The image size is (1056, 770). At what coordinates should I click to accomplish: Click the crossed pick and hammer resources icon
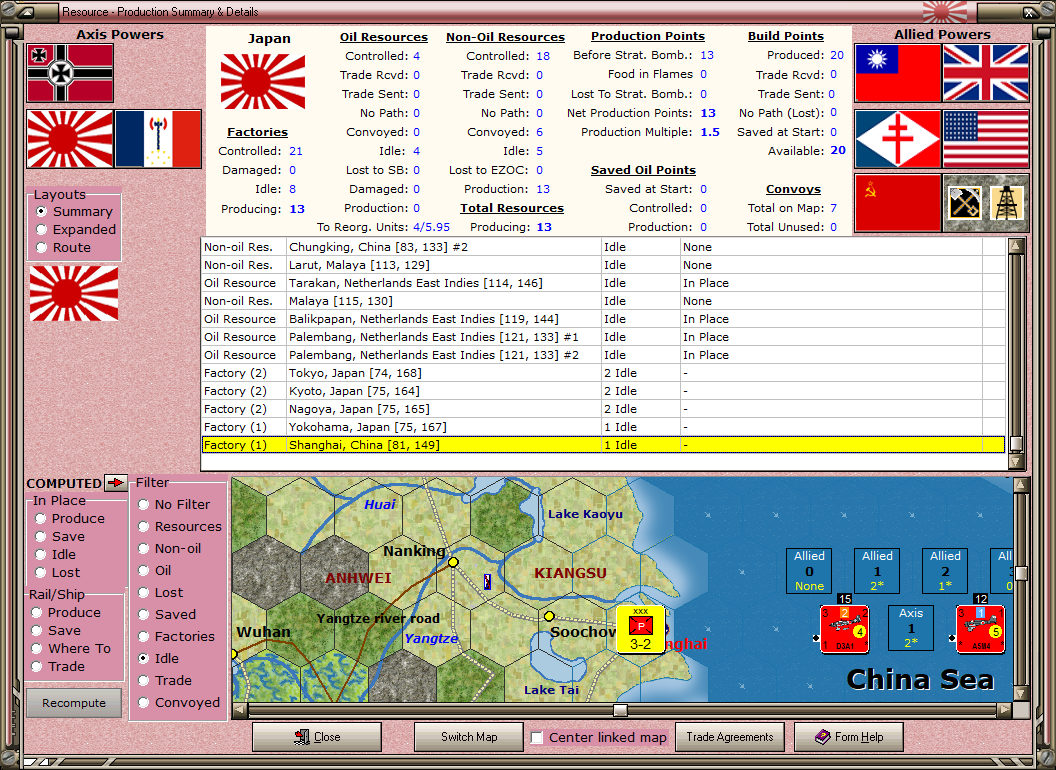tap(964, 203)
